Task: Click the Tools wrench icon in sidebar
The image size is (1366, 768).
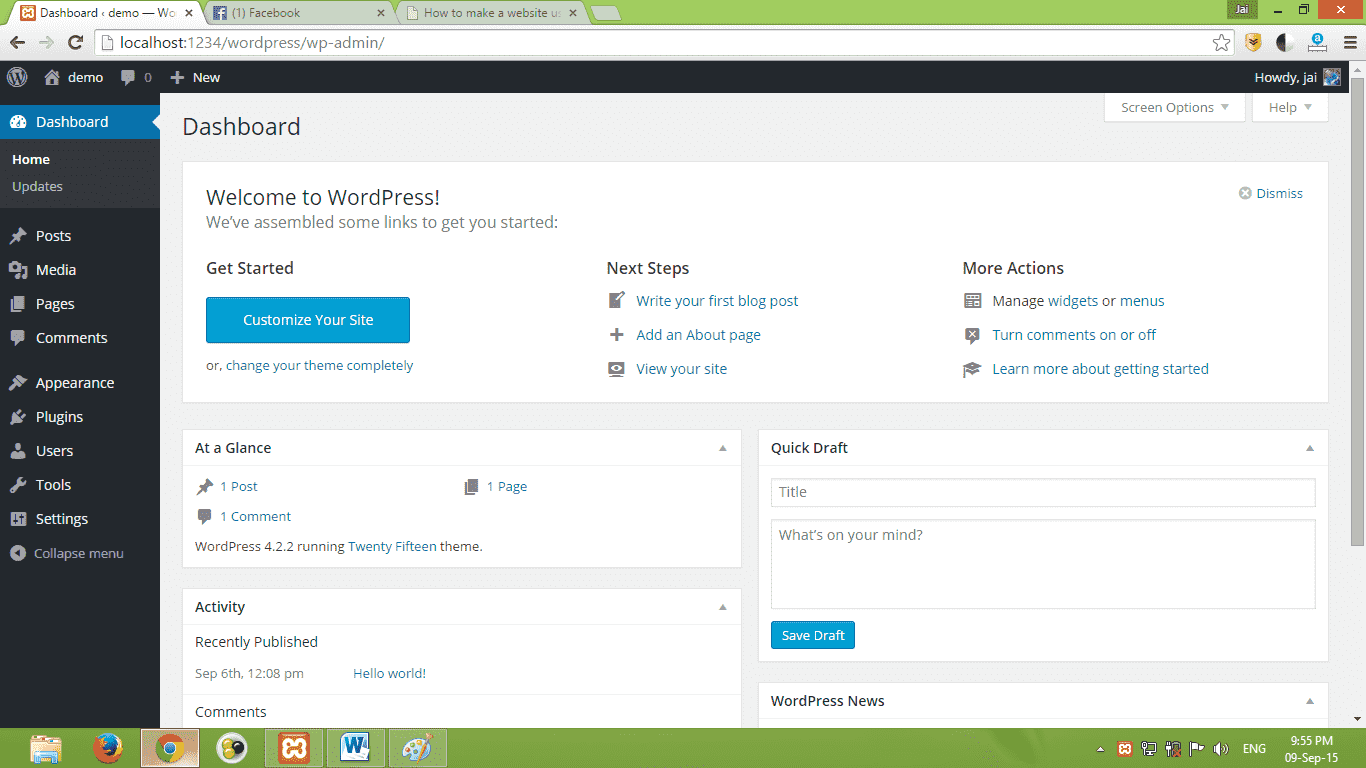Action: 18,485
